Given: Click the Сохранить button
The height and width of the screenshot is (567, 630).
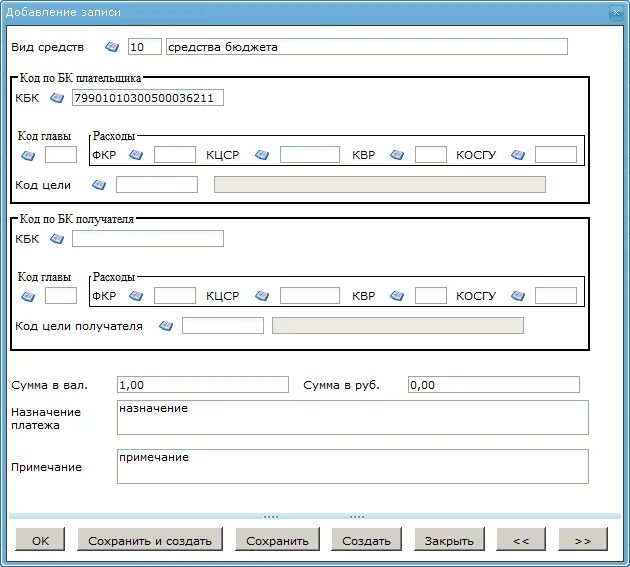Looking at the screenshot, I should click(x=277, y=539).
